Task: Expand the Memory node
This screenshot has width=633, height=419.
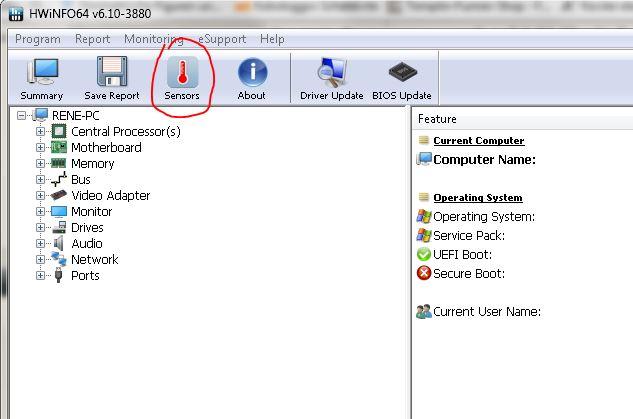Action: (x=40, y=163)
